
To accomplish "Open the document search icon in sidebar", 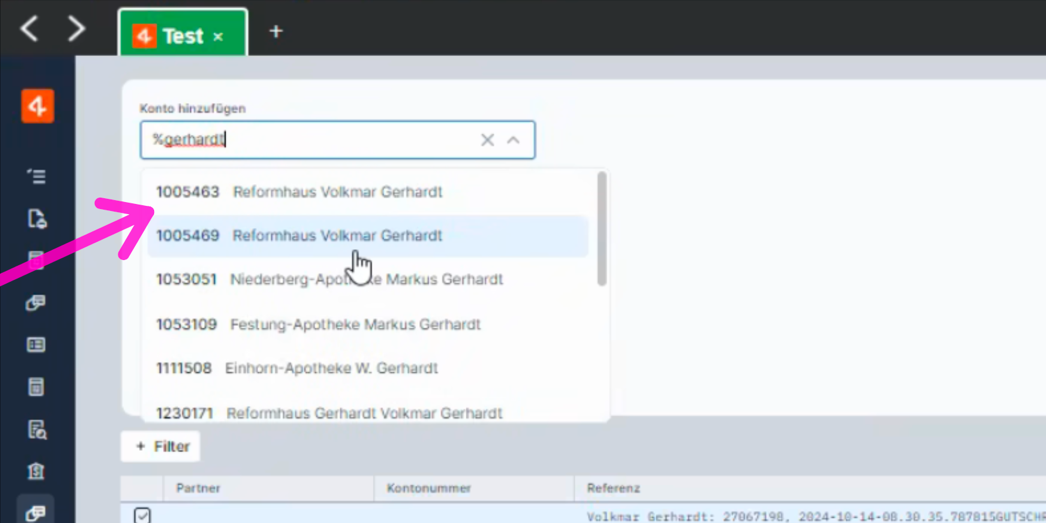I will (x=37, y=430).
